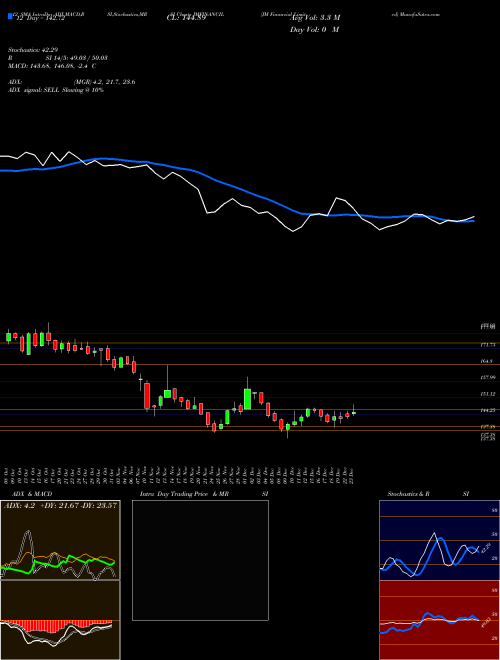
Task: Click the blue Stochastics chart panel
Action: click(x=439, y=540)
